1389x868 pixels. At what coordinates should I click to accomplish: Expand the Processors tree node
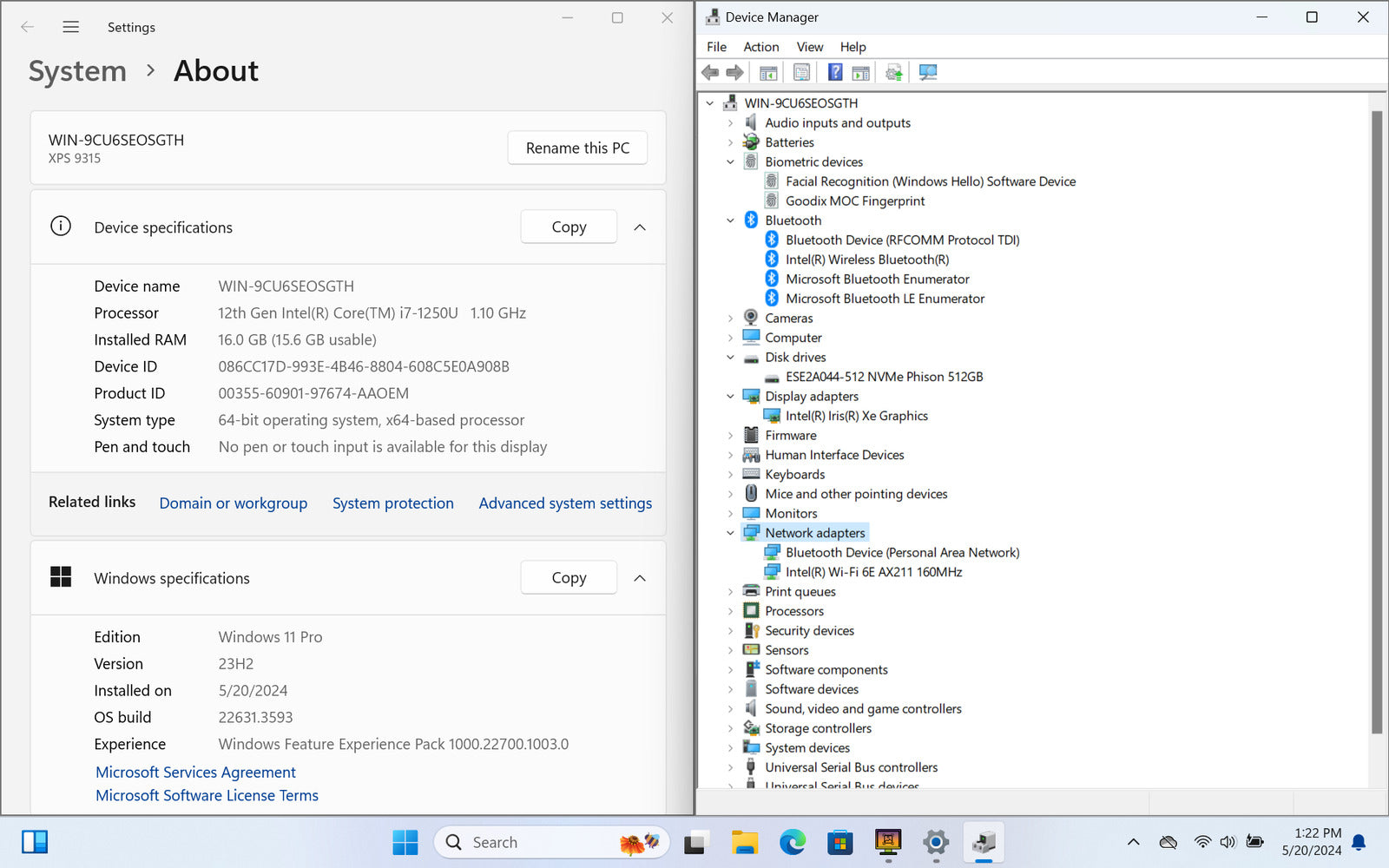coord(730,611)
